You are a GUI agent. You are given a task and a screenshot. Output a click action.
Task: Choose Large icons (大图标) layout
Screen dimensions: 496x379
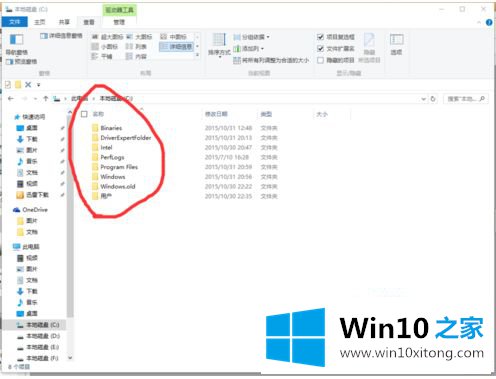click(139, 37)
